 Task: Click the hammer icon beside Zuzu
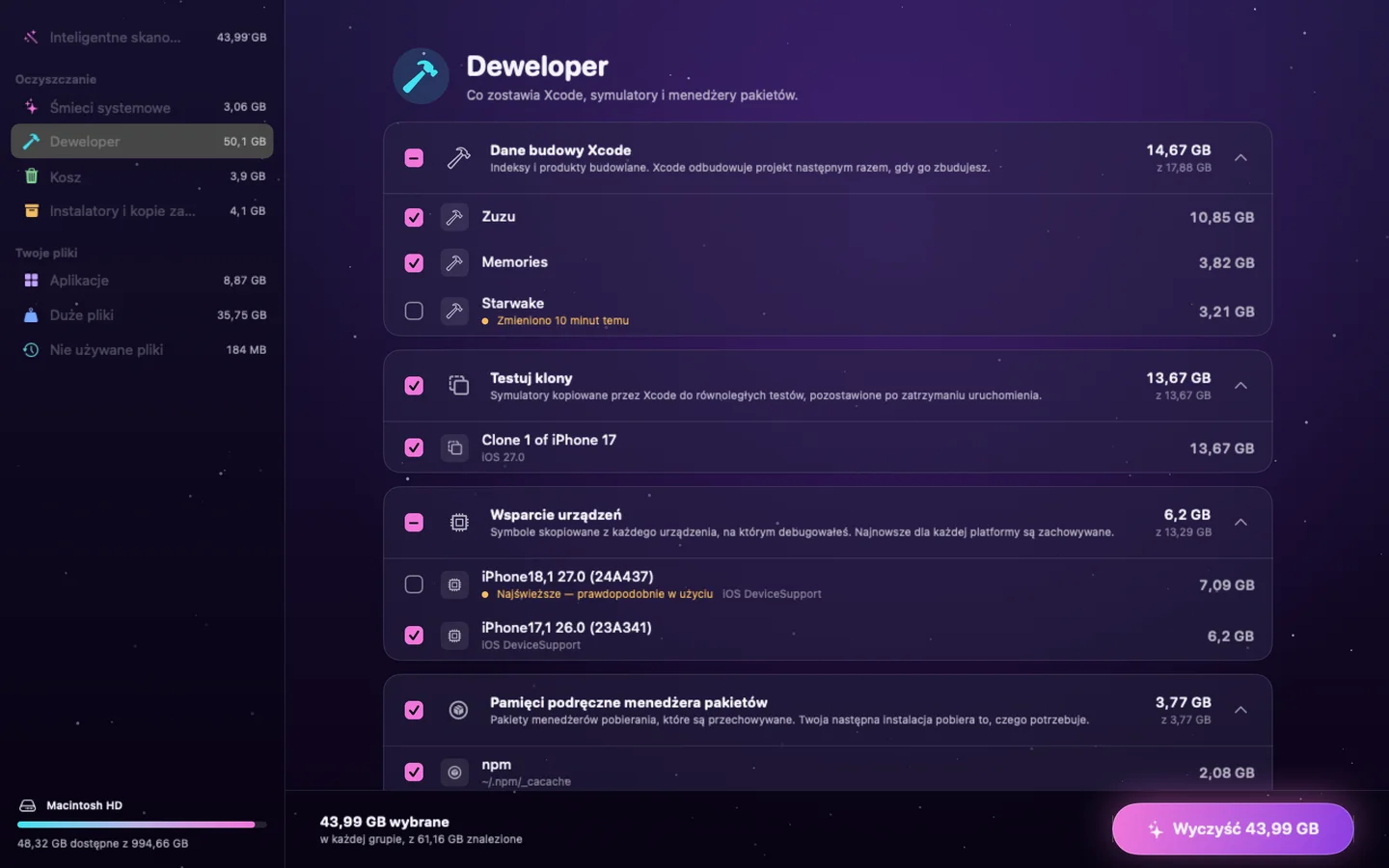point(454,217)
